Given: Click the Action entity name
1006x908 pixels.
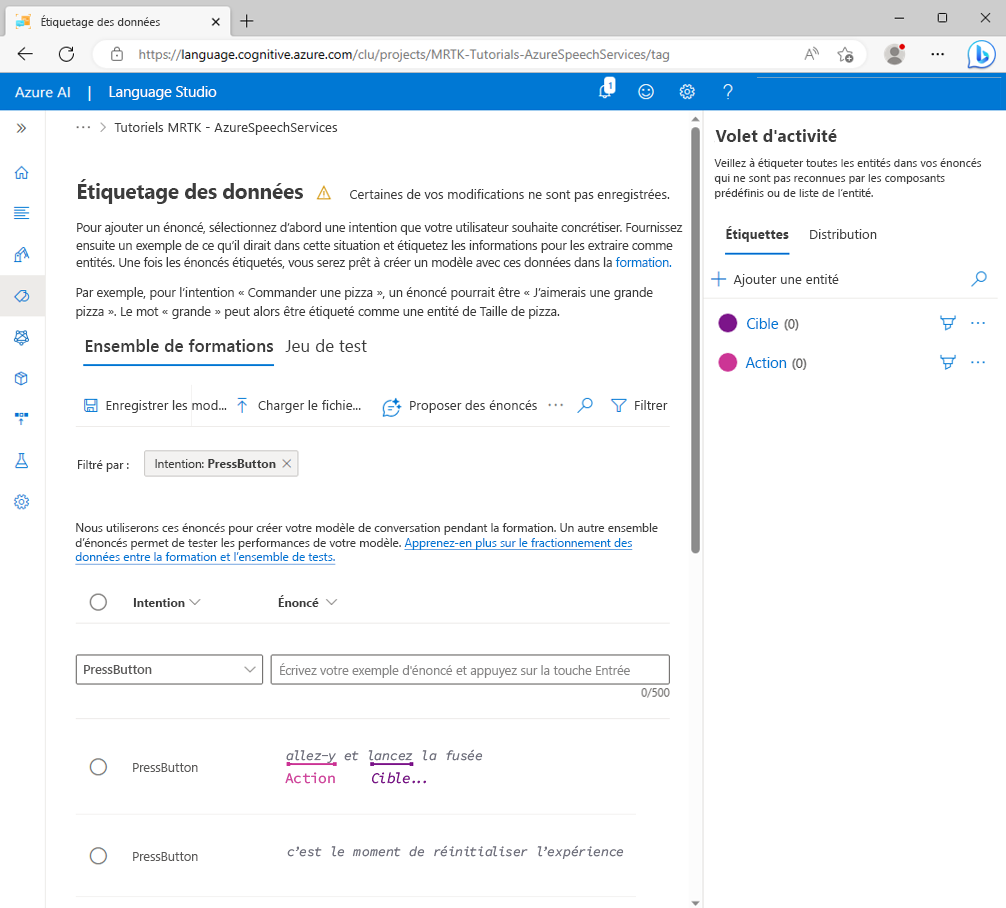Looking at the screenshot, I should click(766, 363).
